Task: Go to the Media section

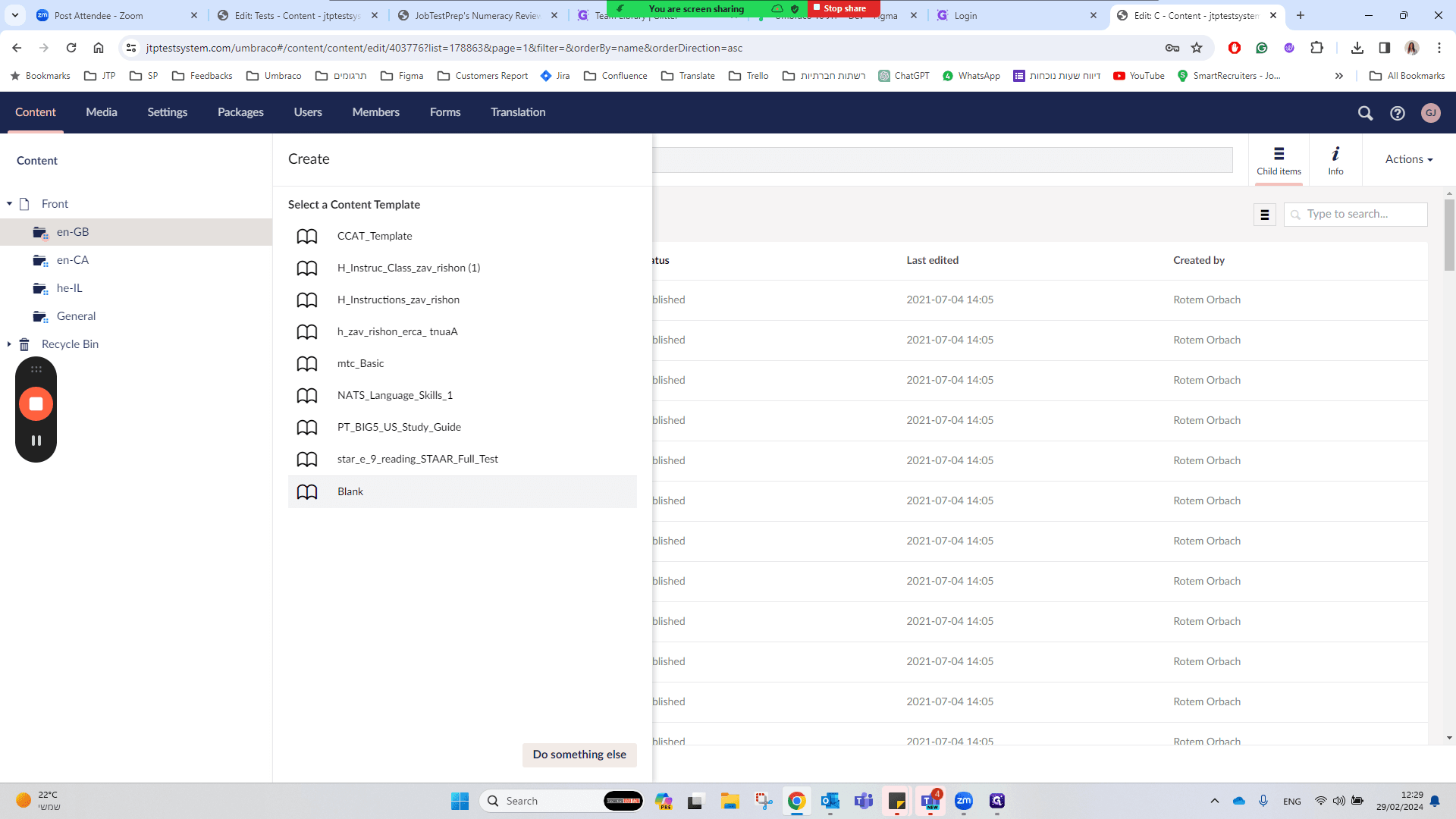Action: (x=102, y=112)
